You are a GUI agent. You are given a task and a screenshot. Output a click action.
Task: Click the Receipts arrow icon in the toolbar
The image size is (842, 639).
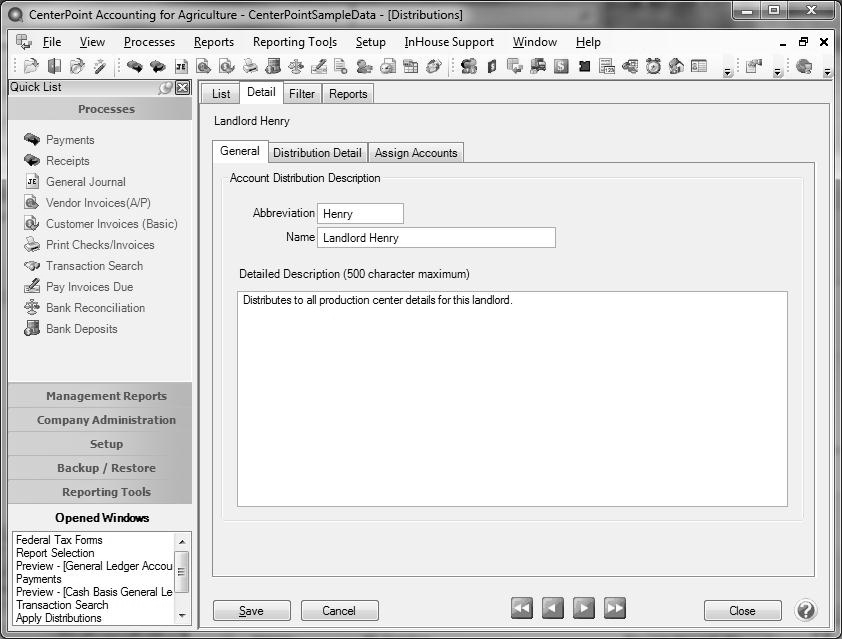[157, 66]
